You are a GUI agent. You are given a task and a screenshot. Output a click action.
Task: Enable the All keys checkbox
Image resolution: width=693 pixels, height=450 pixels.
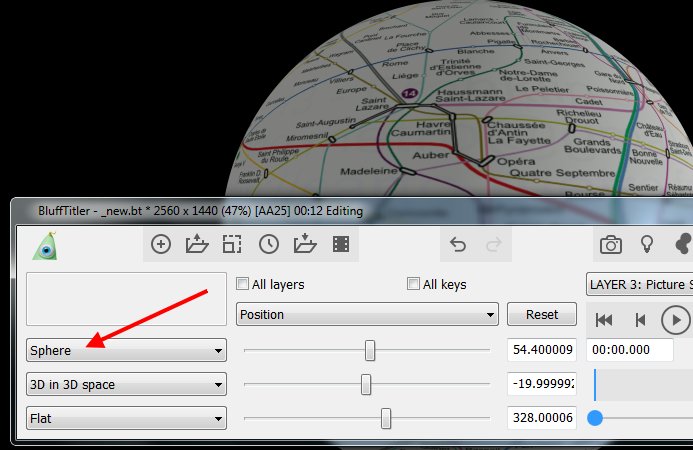(414, 284)
